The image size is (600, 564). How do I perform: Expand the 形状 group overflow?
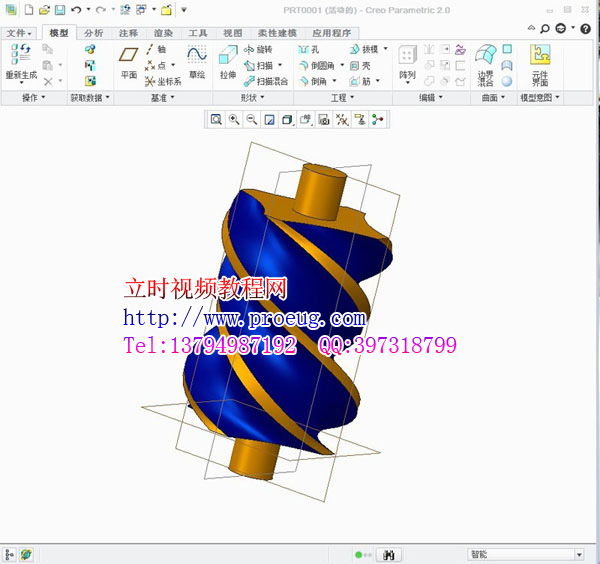coord(252,98)
